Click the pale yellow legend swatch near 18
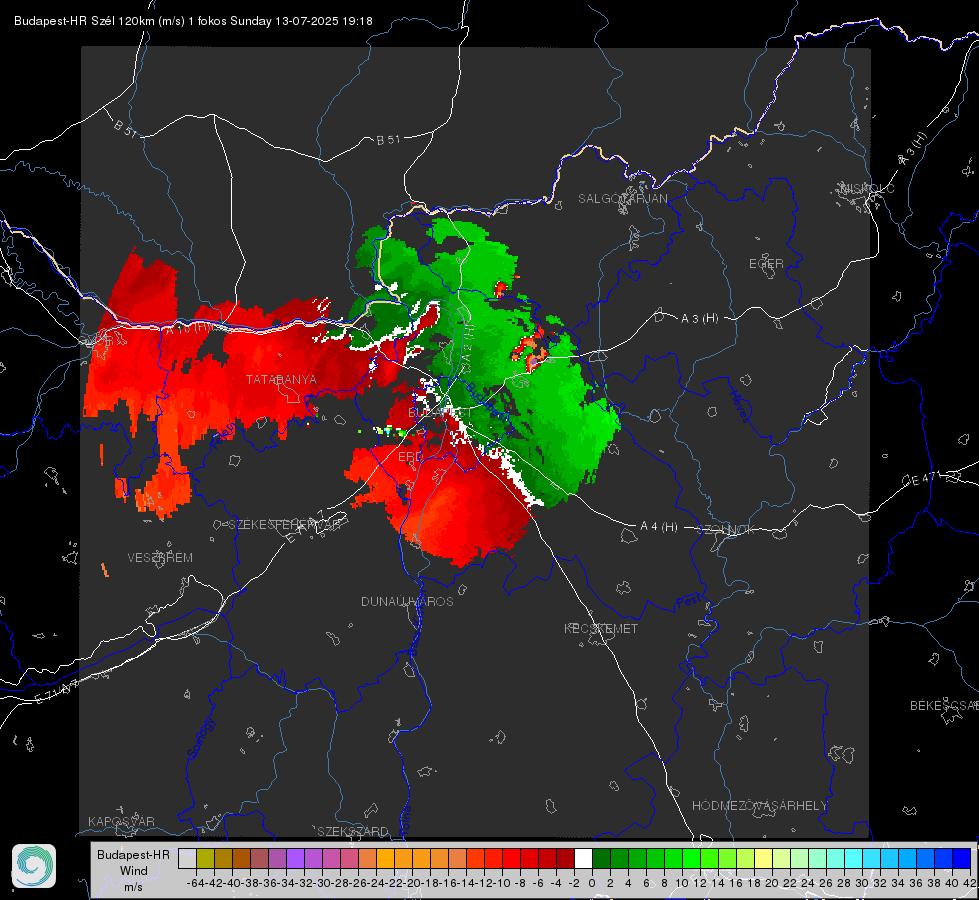979x900 pixels. click(763, 858)
